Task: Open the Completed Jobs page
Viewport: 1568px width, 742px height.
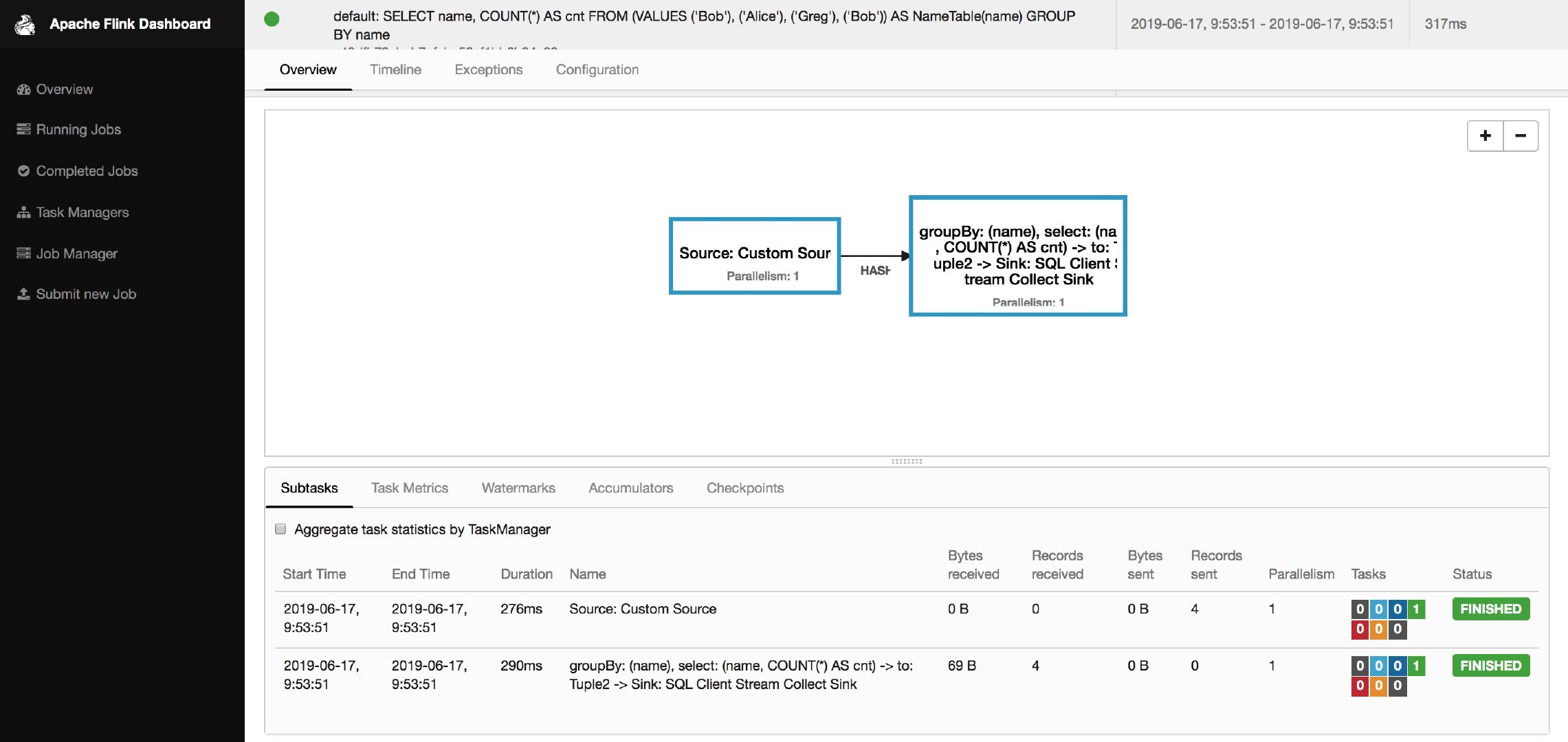Action: [87, 170]
